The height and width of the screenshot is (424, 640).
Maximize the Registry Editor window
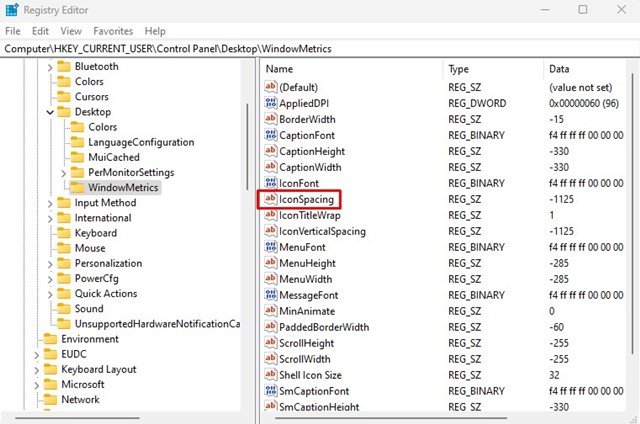(x=582, y=9)
